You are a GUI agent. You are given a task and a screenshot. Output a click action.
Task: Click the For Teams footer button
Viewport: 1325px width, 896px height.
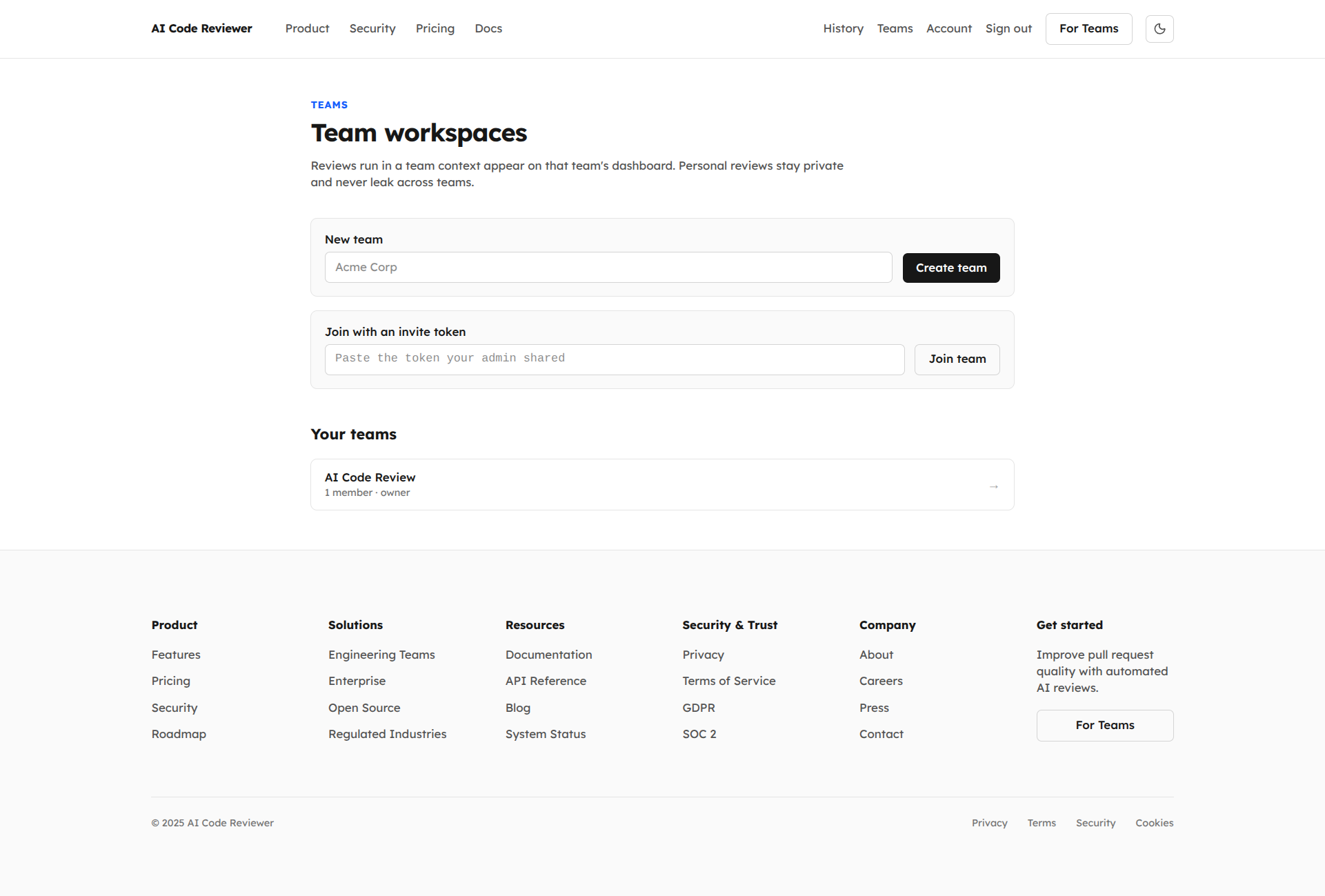(x=1104, y=726)
